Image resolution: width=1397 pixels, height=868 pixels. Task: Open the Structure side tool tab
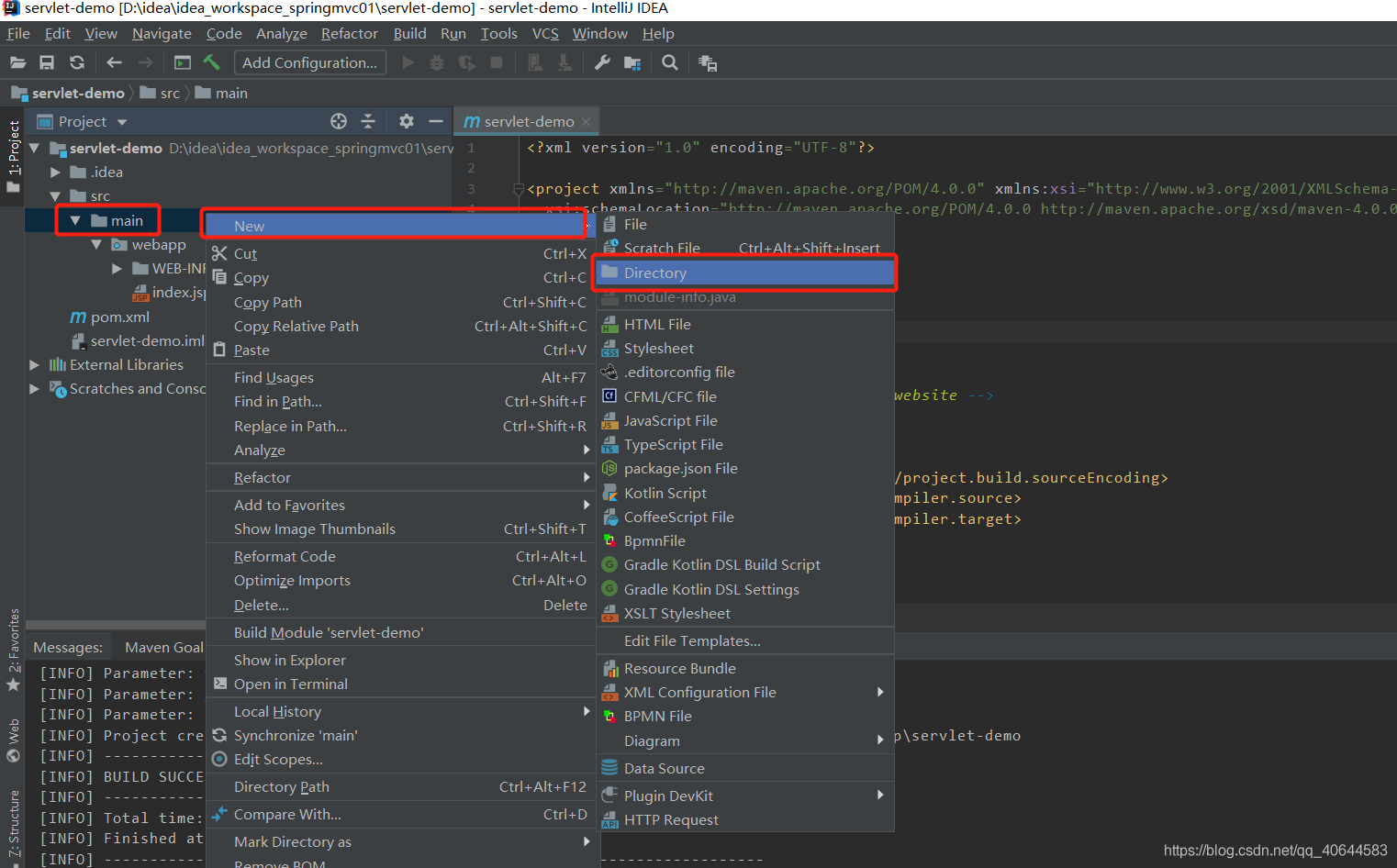tap(13, 826)
